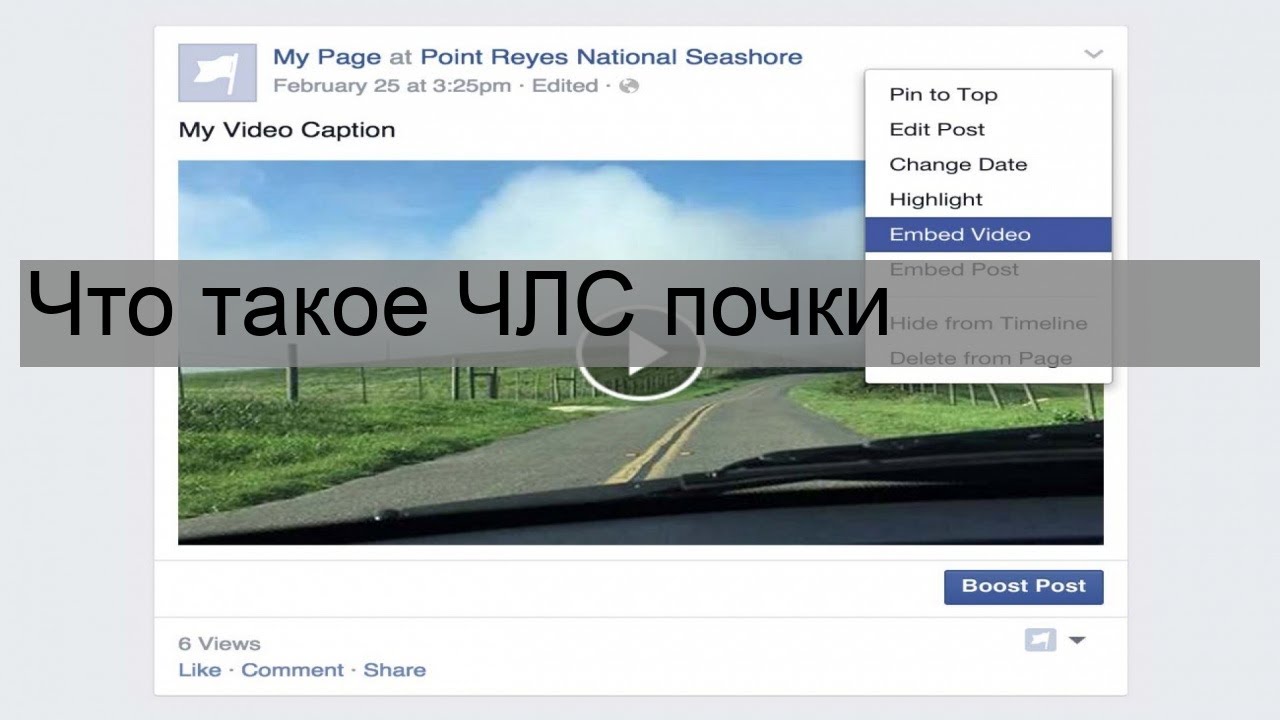This screenshot has height=720, width=1280.
Task: Click the globe privacy icon
Action: point(629,86)
